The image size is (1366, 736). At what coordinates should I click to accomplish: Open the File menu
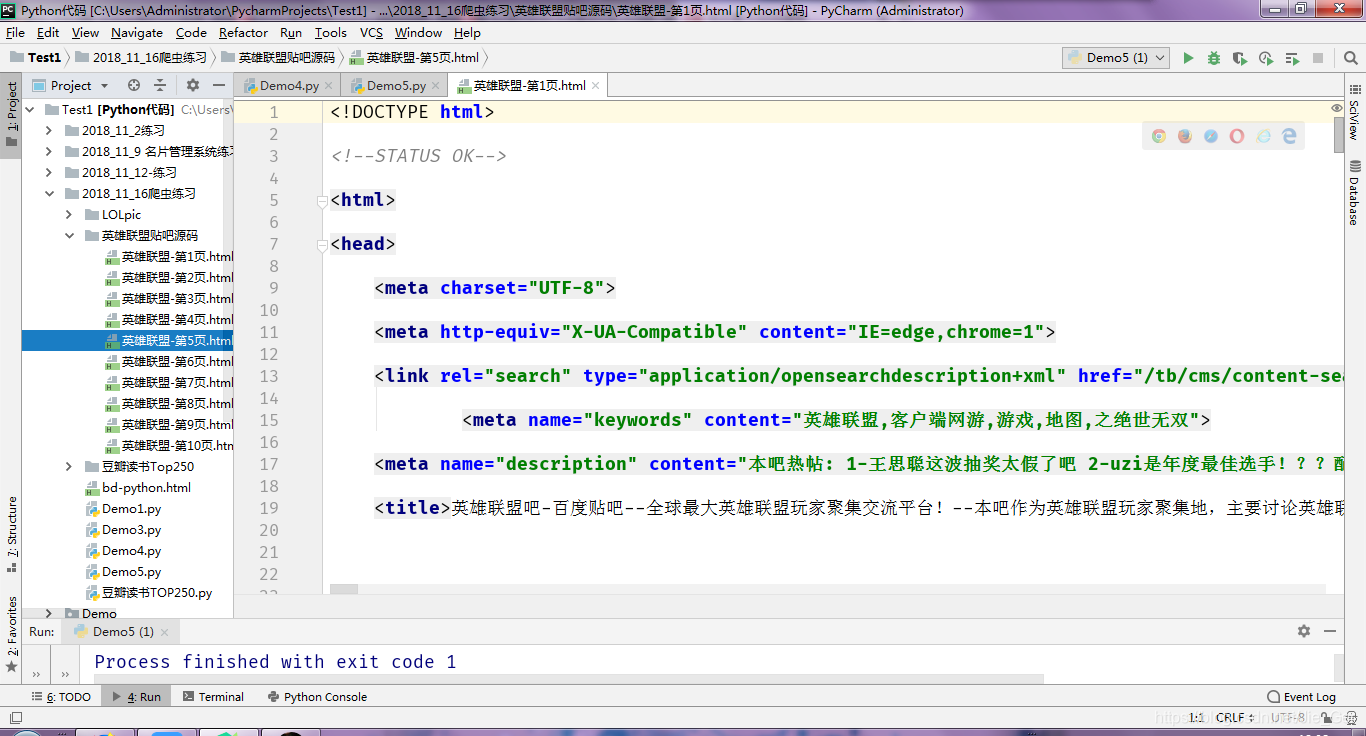point(15,33)
